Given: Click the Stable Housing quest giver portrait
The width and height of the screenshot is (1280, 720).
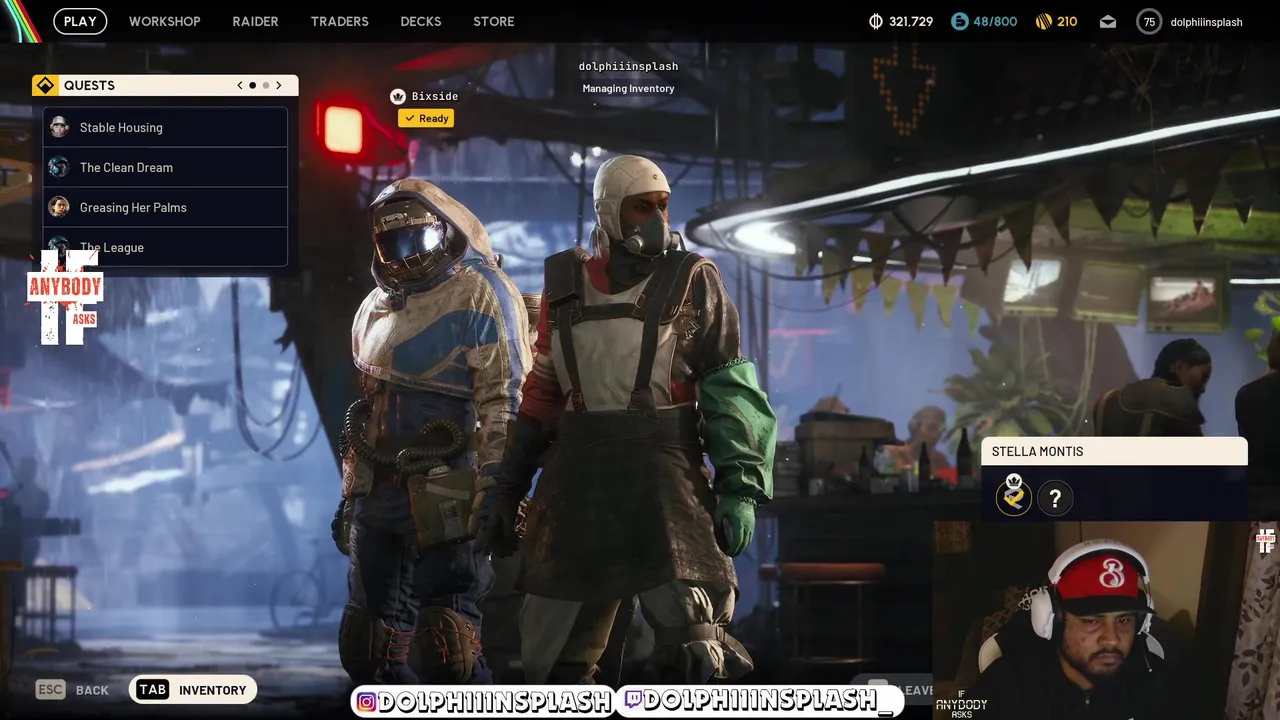Looking at the screenshot, I should click(x=59, y=127).
